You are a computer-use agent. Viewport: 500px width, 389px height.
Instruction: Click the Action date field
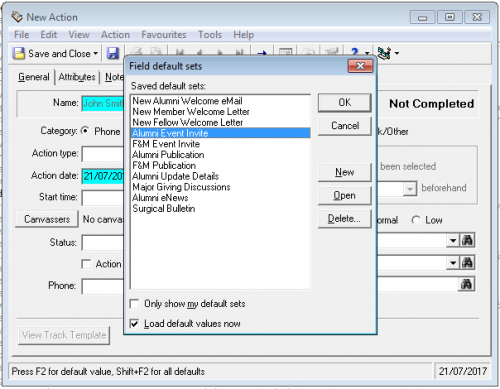tap(103, 176)
